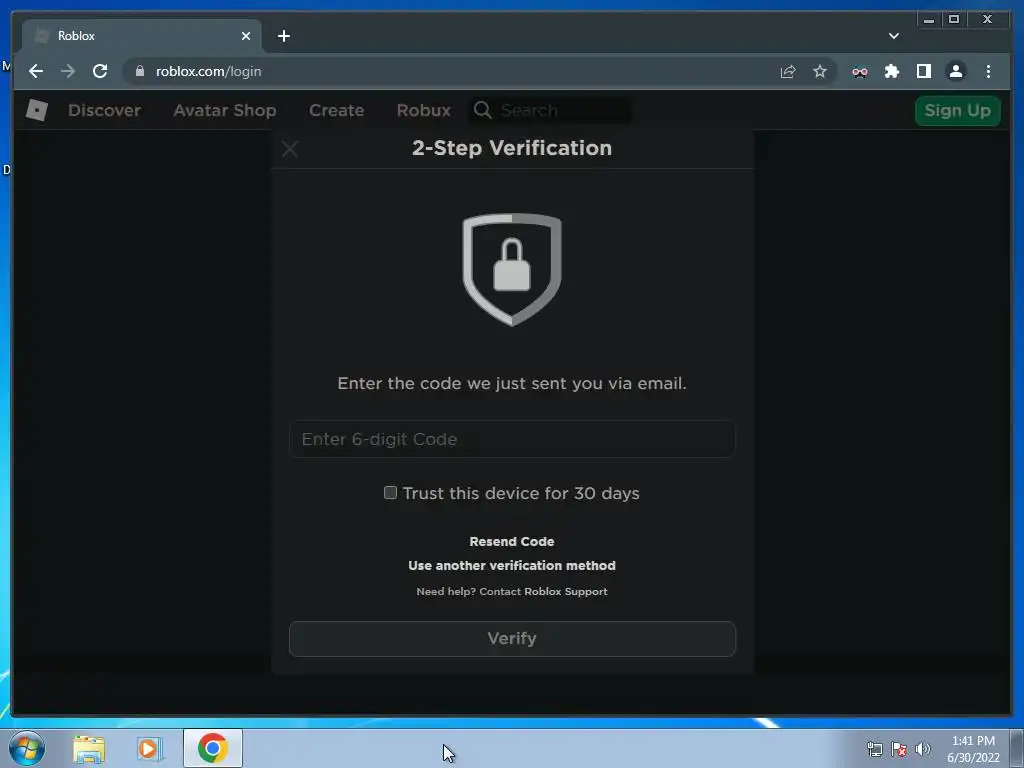The width and height of the screenshot is (1024, 768).
Task: Click the share page icon in address bar
Action: [788, 71]
